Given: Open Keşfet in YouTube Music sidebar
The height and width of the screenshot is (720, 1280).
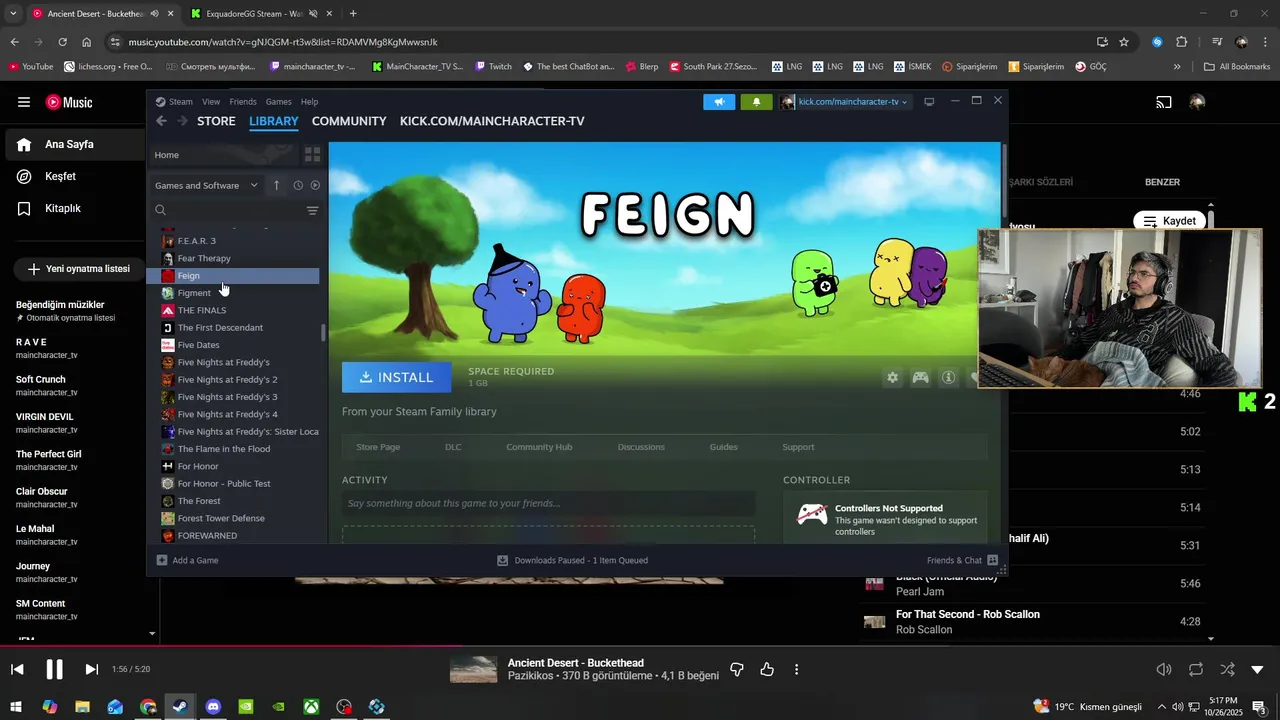Looking at the screenshot, I should (x=73, y=176).
